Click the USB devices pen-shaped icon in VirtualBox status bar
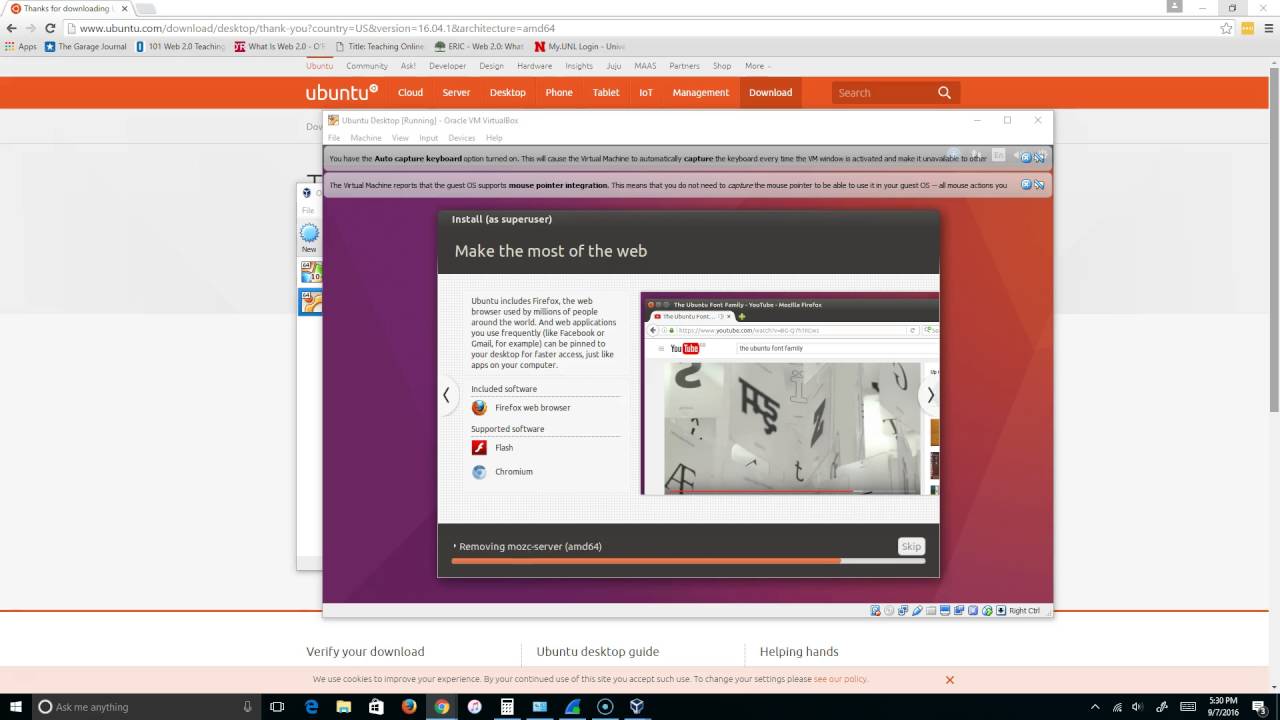The width and height of the screenshot is (1280, 720). click(917, 610)
